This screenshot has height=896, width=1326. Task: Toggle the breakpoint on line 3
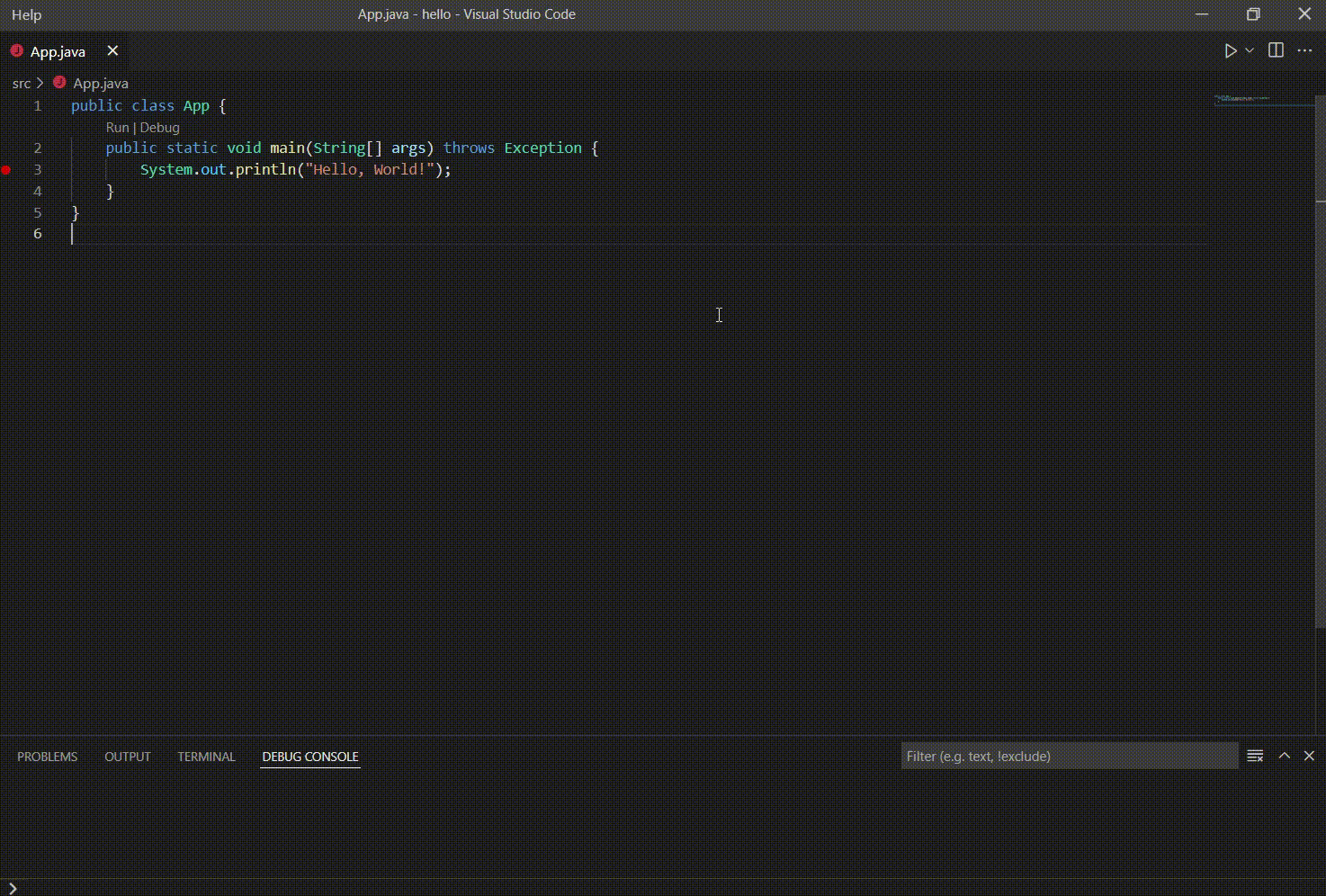click(x=6, y=169)
